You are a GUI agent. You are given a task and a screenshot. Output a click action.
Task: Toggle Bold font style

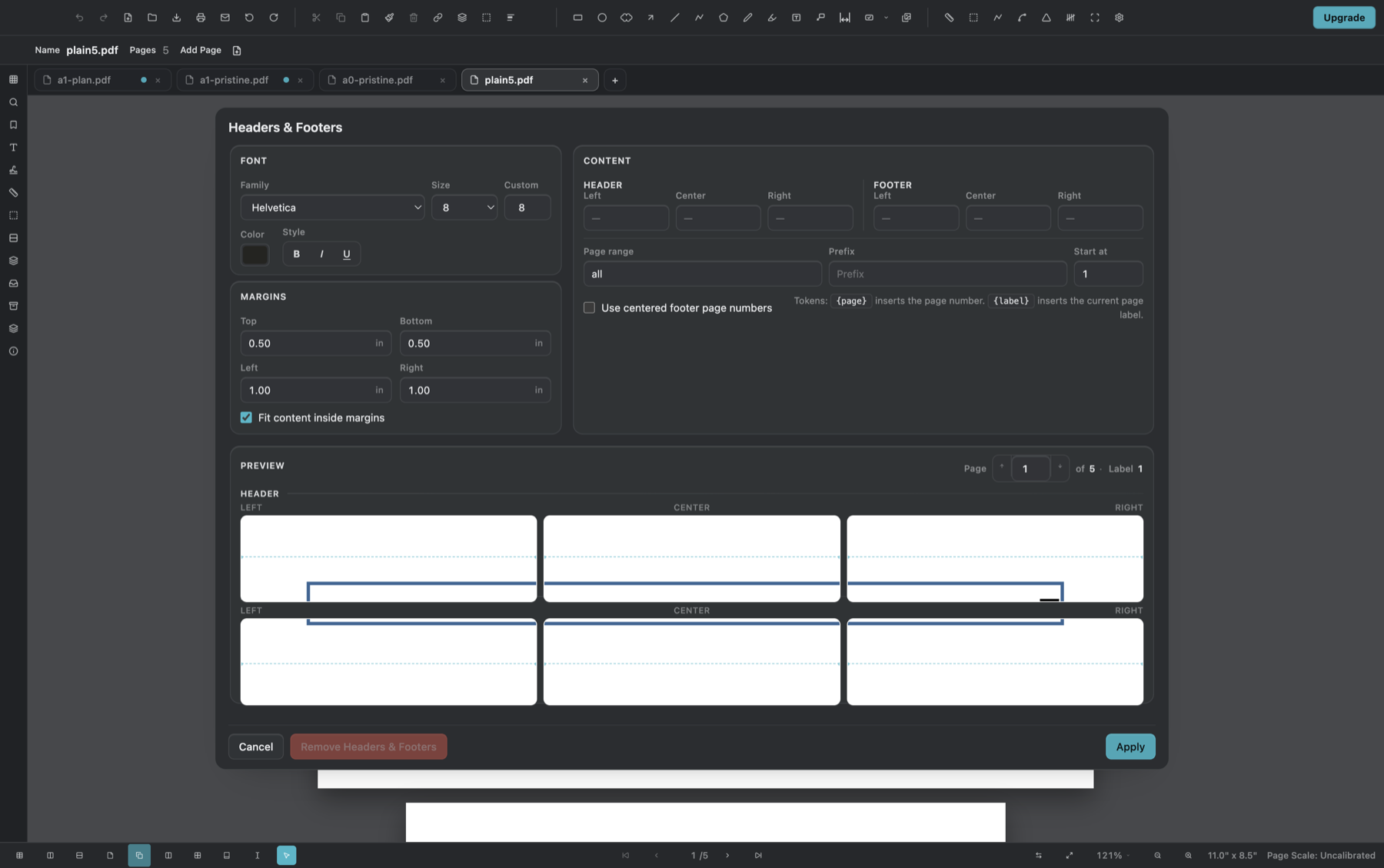[x=297, y=254]
